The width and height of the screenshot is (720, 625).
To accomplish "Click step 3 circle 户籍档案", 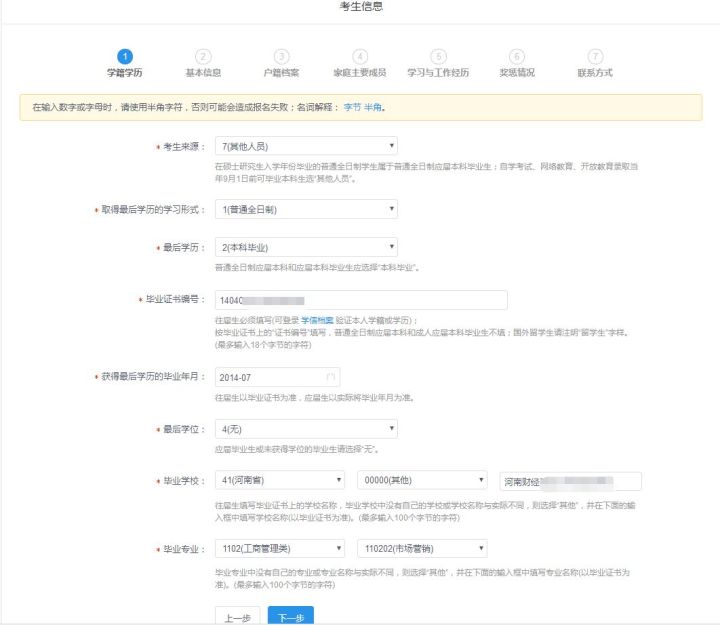I will tap(282, 57).
